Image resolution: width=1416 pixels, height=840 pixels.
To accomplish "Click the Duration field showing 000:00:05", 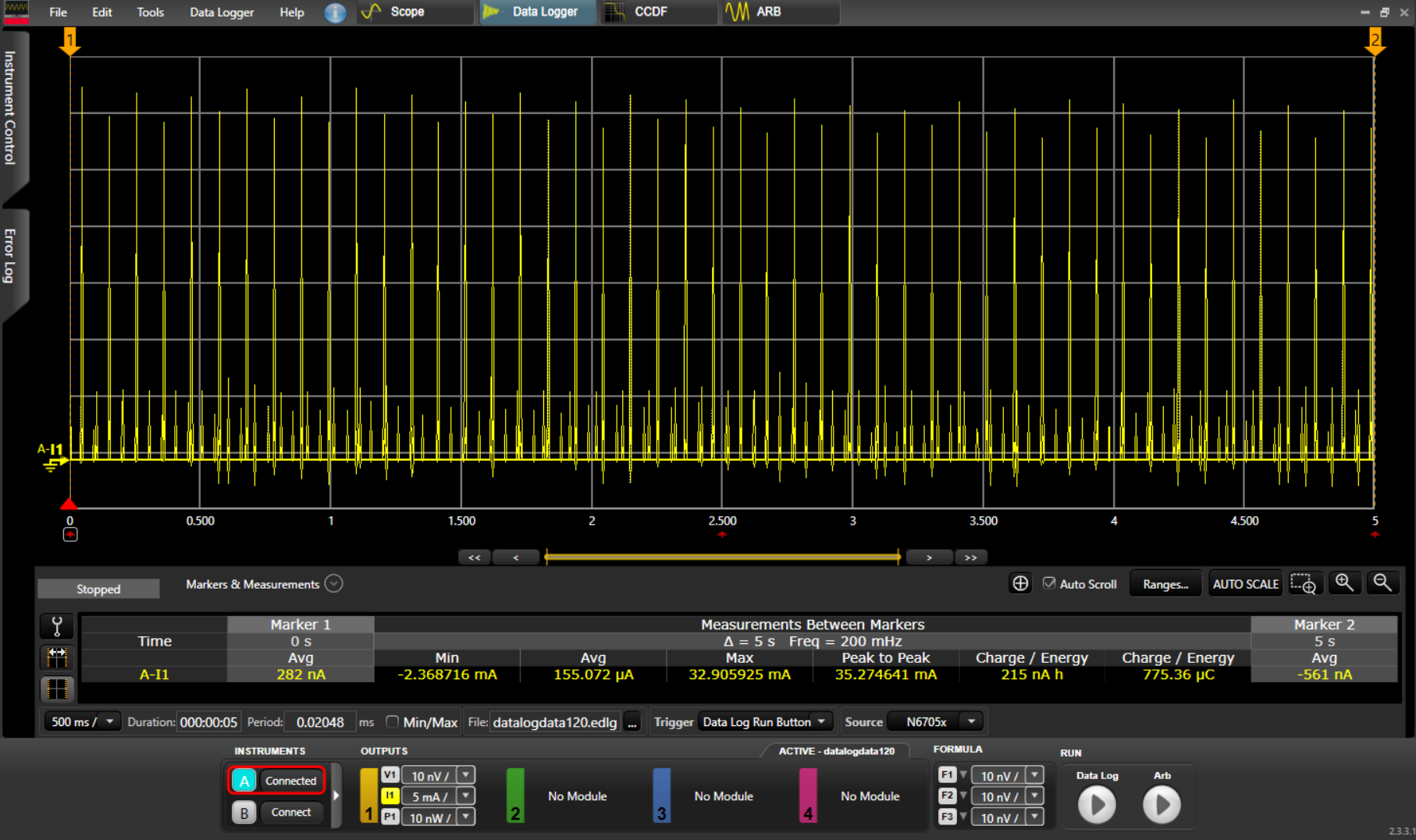I will [208, 722].
